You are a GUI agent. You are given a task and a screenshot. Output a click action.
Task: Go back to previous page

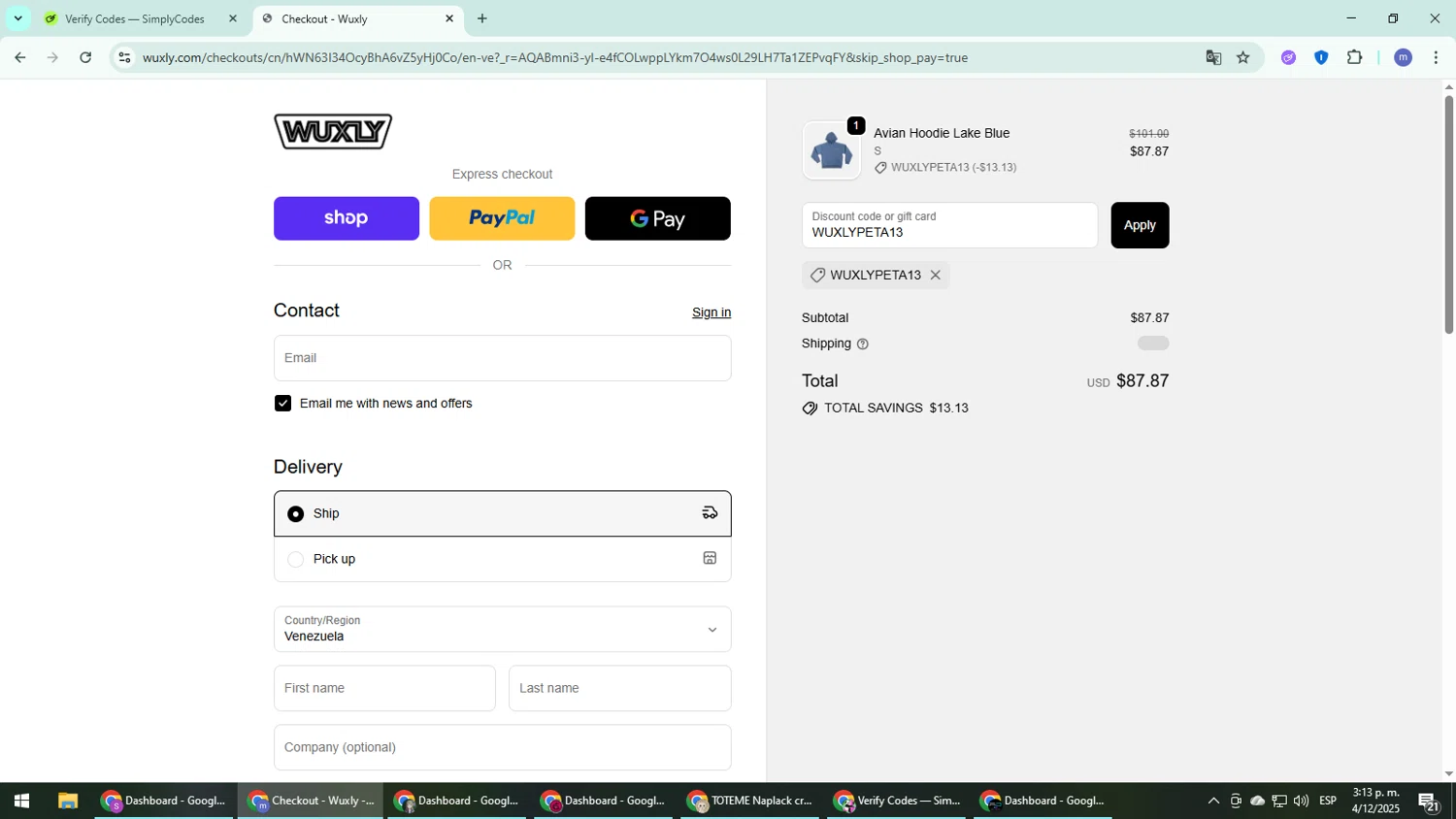click(x=20, y=57)
